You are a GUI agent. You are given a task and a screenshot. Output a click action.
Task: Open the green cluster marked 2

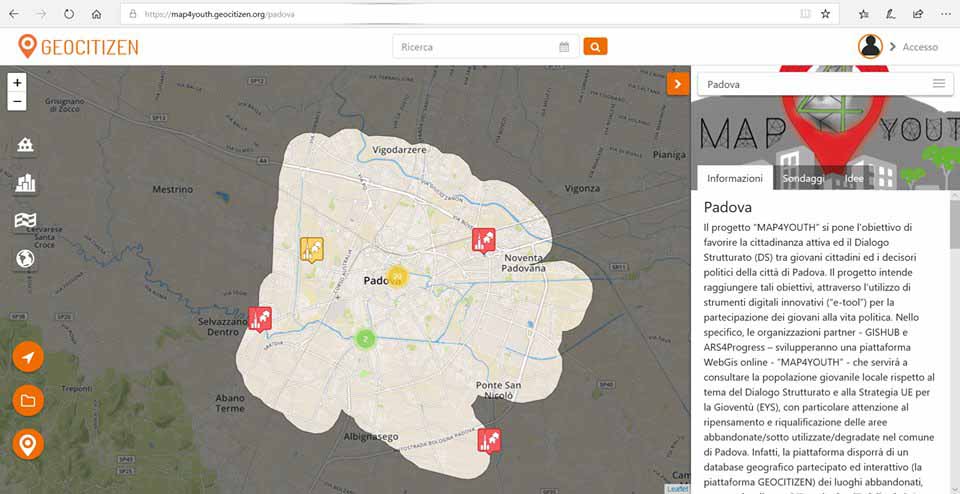click(366, 339)
